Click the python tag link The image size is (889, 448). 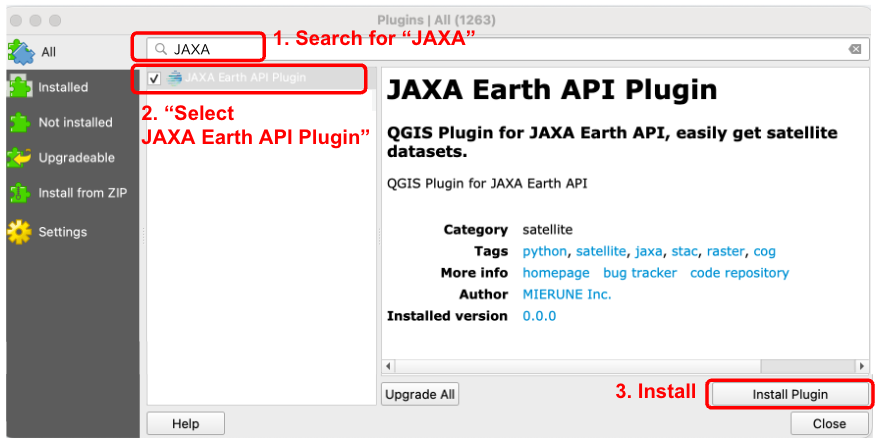[x=544, y=251]
